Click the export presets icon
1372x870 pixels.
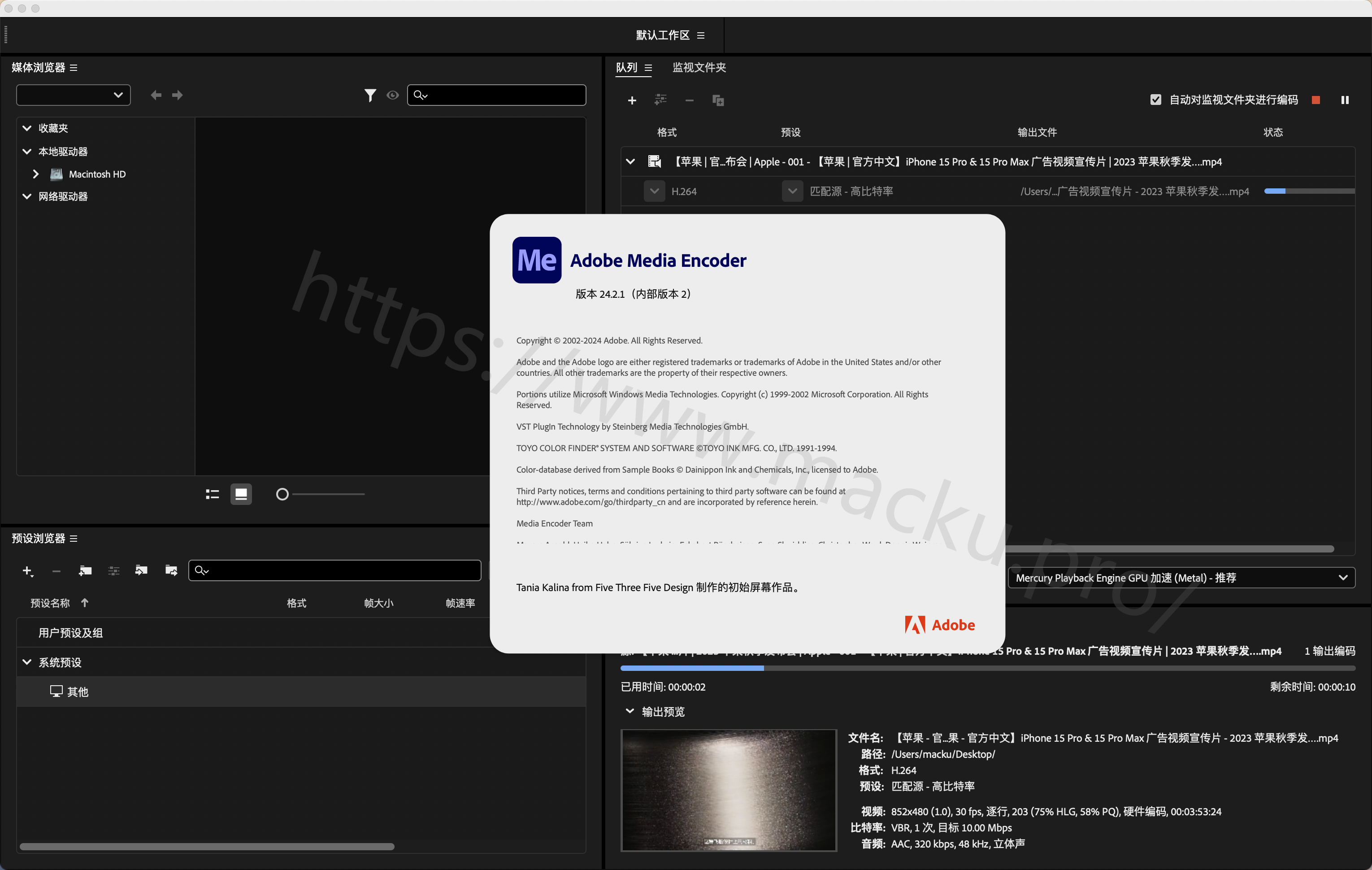tap(171, 570)
